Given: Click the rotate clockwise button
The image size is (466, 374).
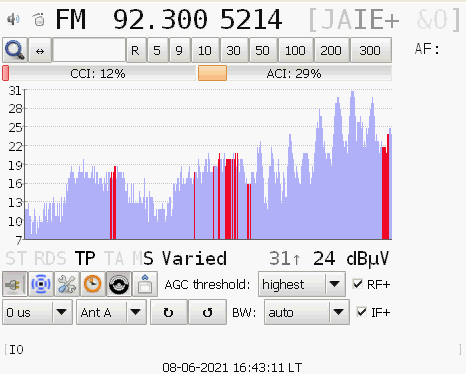Looking at the screenshot, I should tap(169, 312).
